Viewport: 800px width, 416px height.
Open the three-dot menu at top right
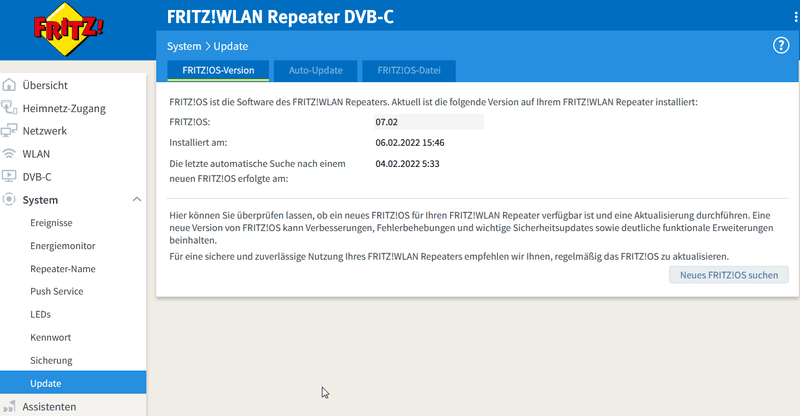pyautogui.click(x=796, y=17)
